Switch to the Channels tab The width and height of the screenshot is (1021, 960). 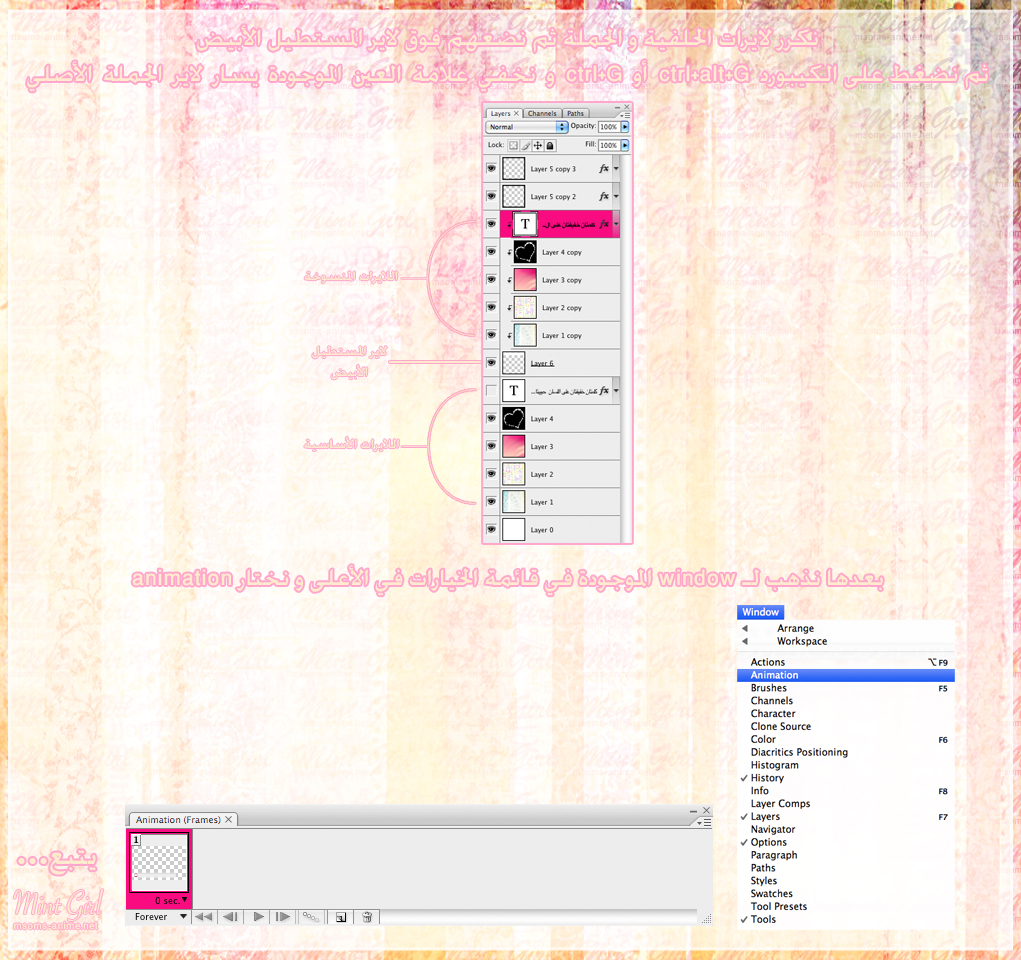click(542, 113)
